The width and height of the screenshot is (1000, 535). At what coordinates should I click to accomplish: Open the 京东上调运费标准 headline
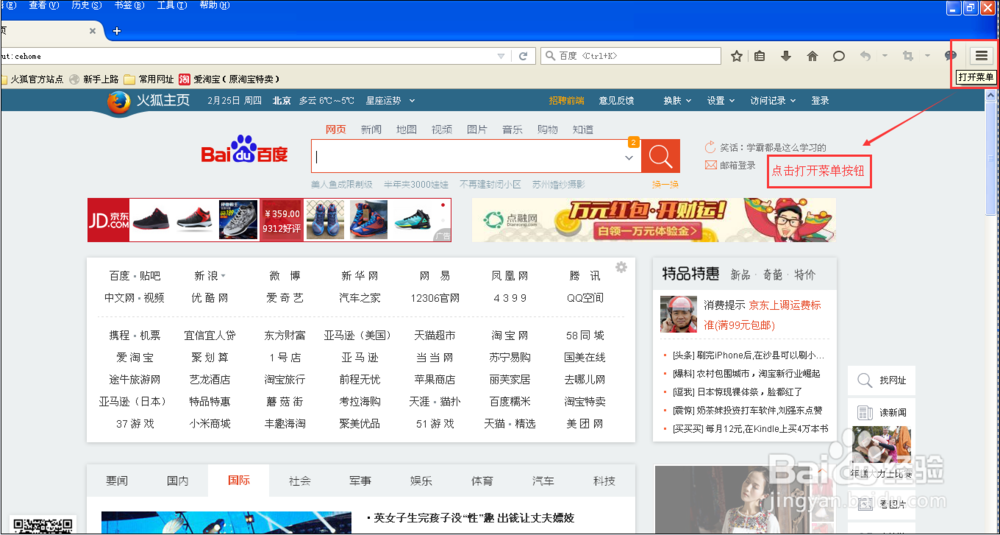764,315
